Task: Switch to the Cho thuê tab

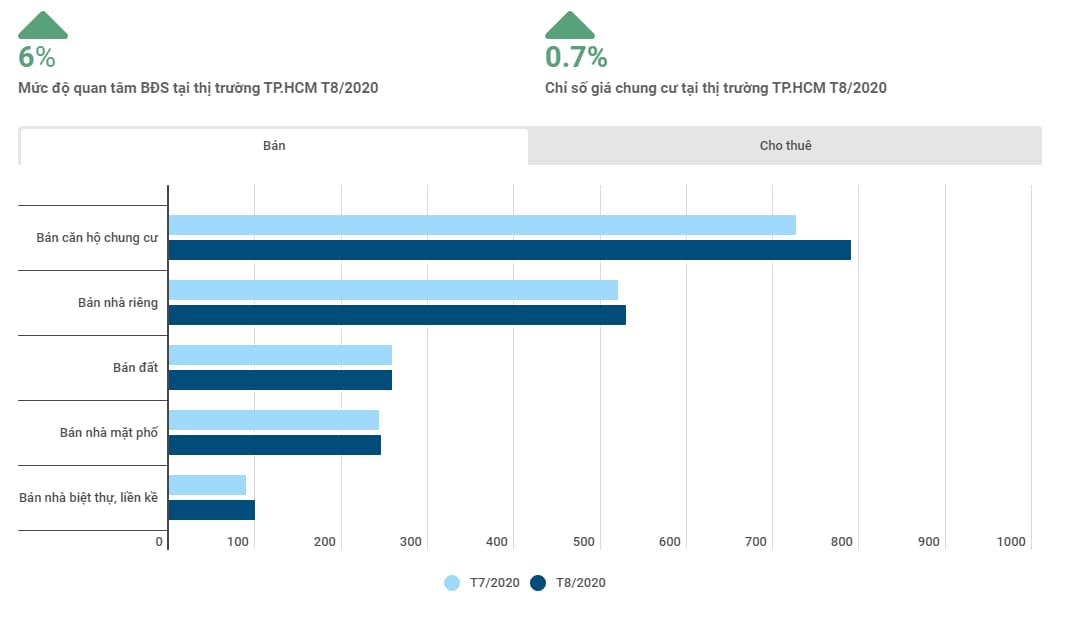Action: click(x=785, y=146)
